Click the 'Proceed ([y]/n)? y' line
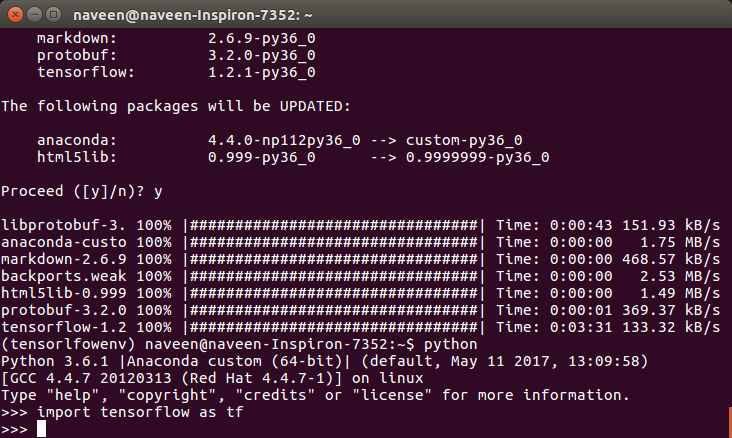The width and height of the screenshot is (732, 438). click(x=82, y=191)
